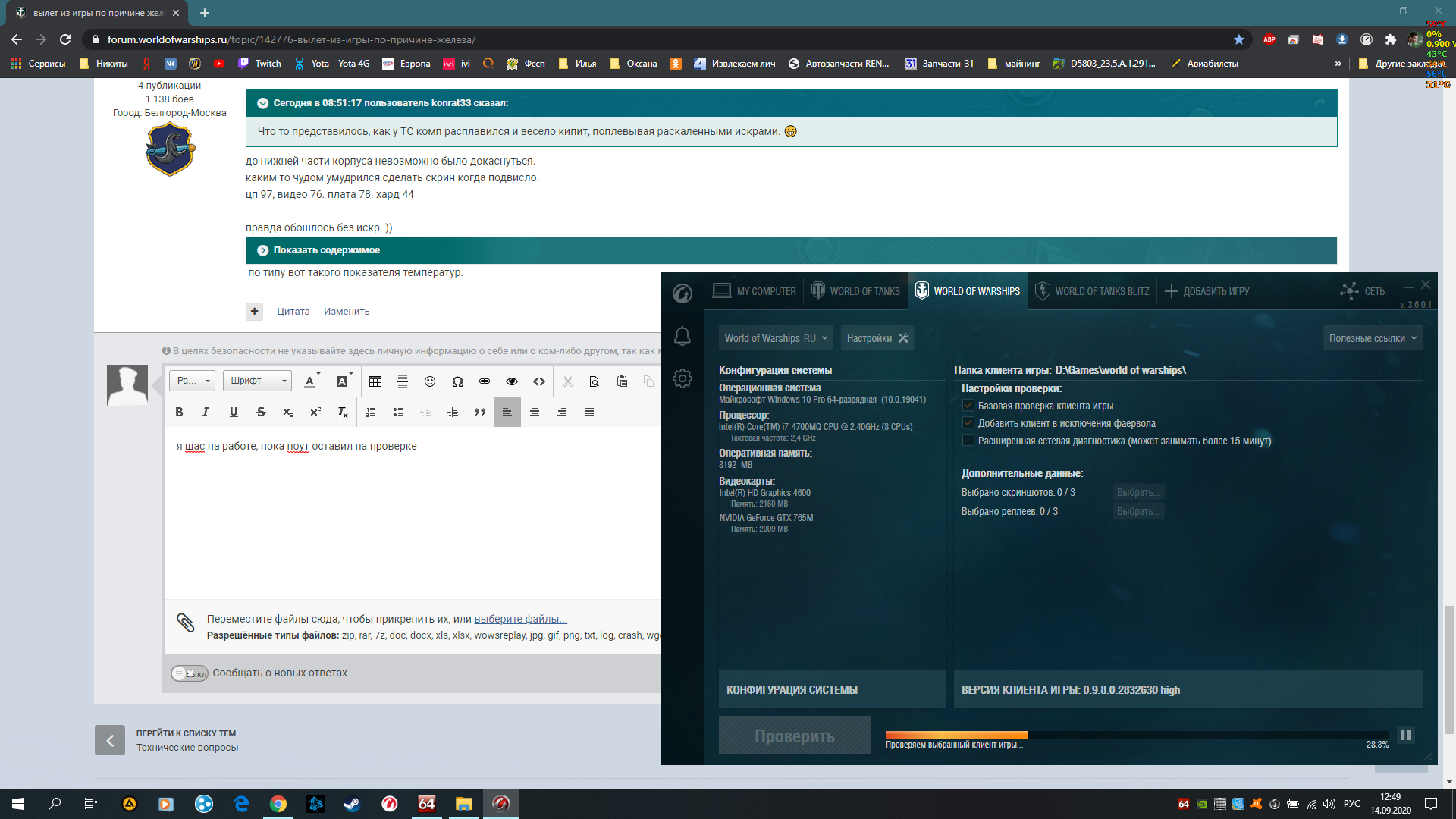Open the emoticon picker in the editor

pyautogui.click(x=430, y=381)
